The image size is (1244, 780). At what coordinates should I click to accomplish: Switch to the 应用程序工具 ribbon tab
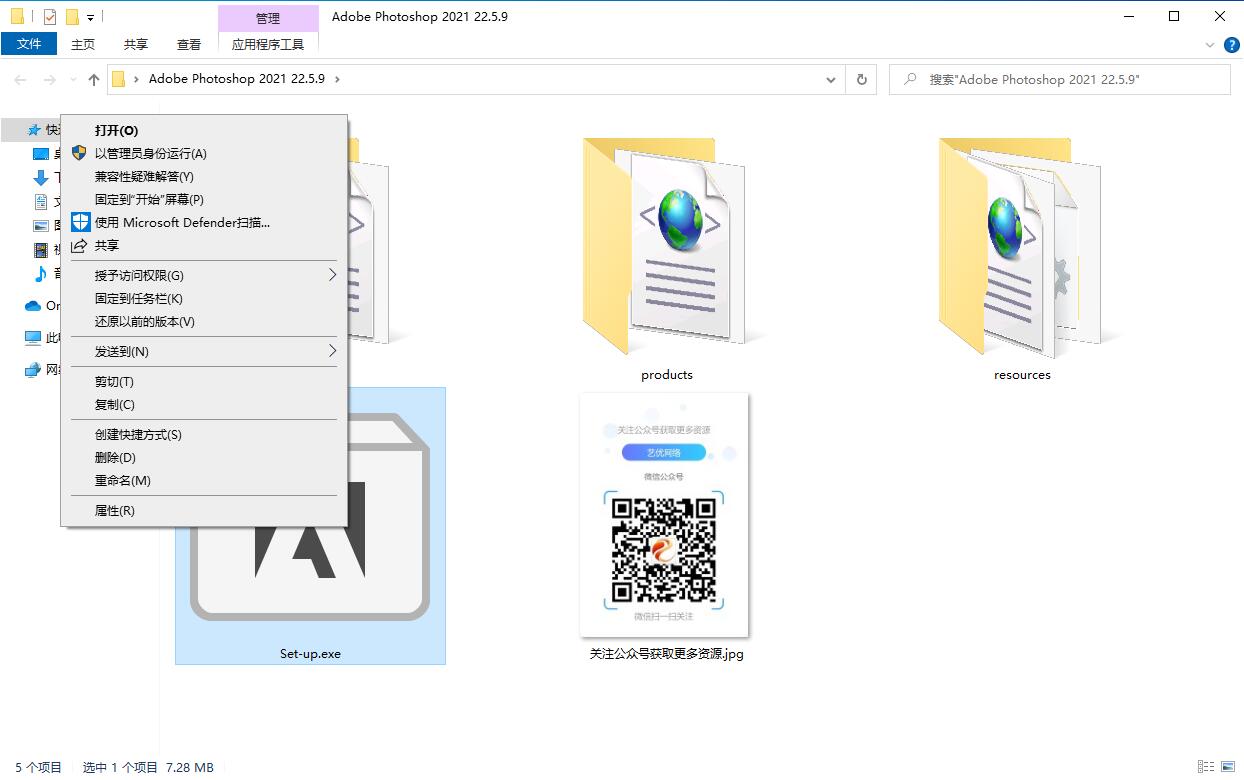coord(268,44)
